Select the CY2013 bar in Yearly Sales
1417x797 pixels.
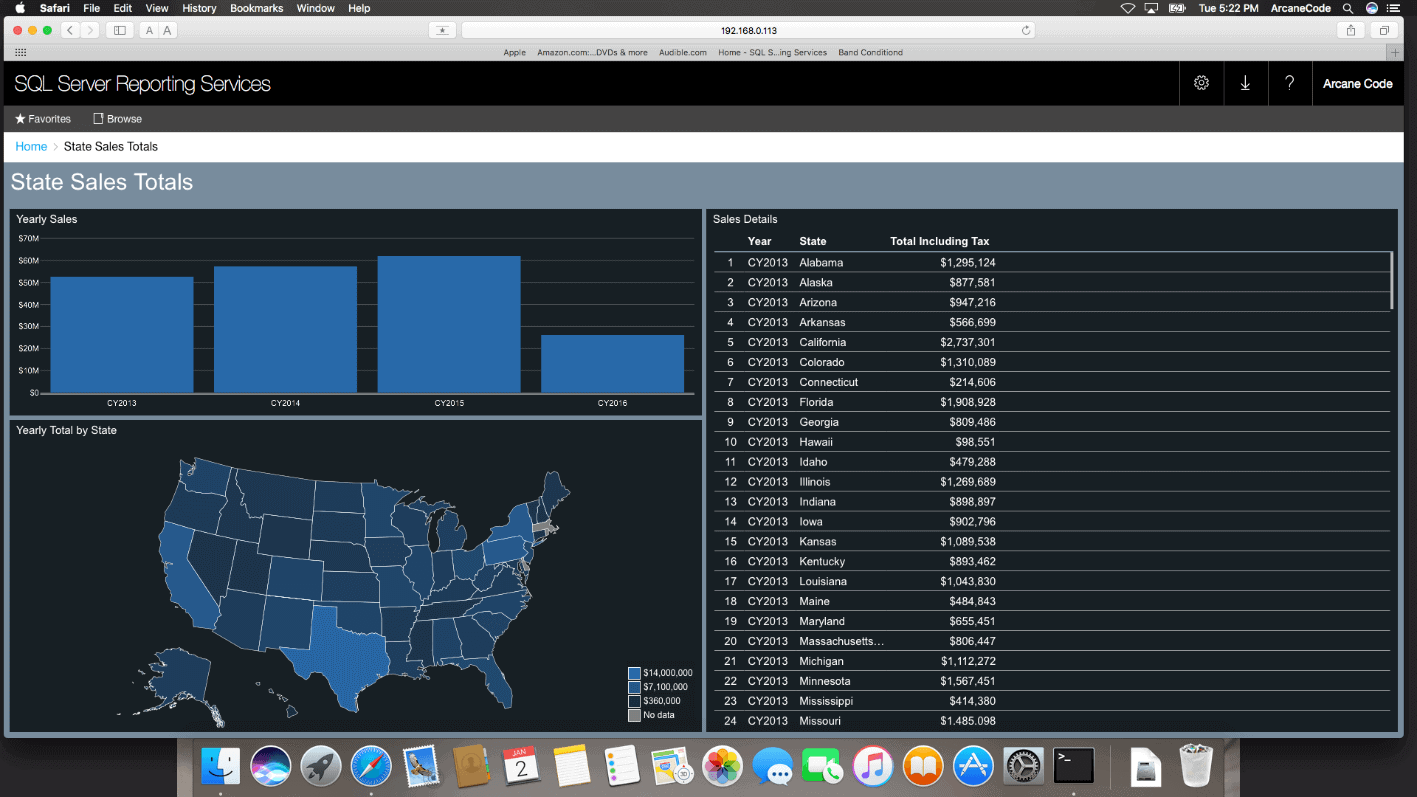(x=122, y=335)
